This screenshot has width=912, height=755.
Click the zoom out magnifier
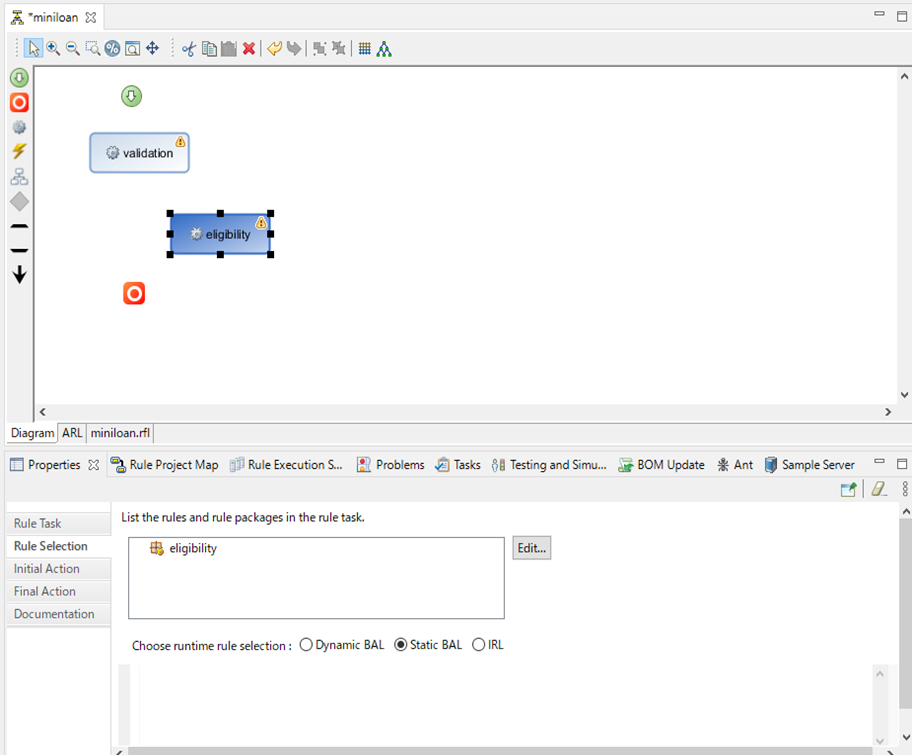[x=73, y=48]
